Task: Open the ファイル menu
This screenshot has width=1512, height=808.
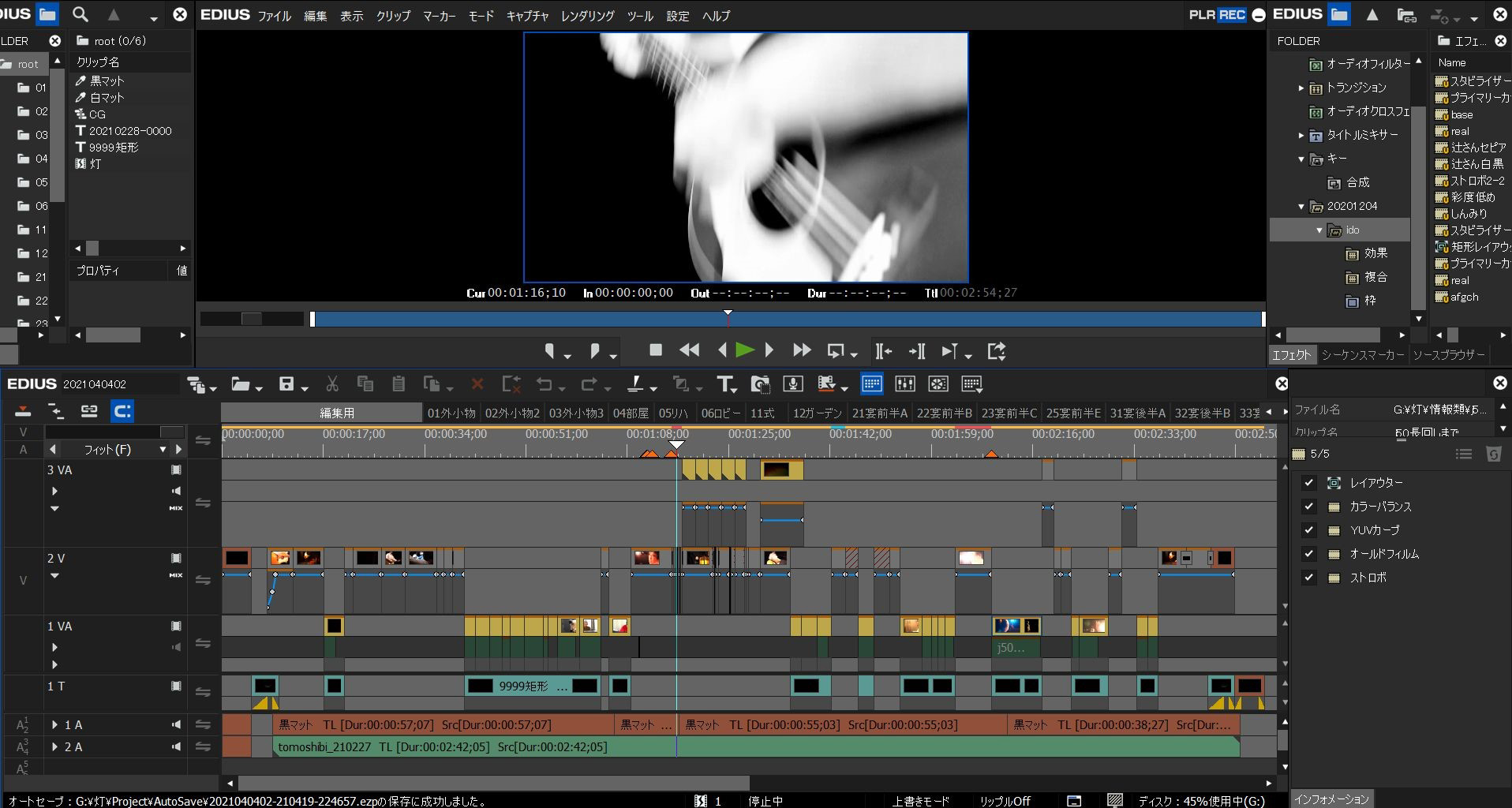Action: click(x=274, y=16)
